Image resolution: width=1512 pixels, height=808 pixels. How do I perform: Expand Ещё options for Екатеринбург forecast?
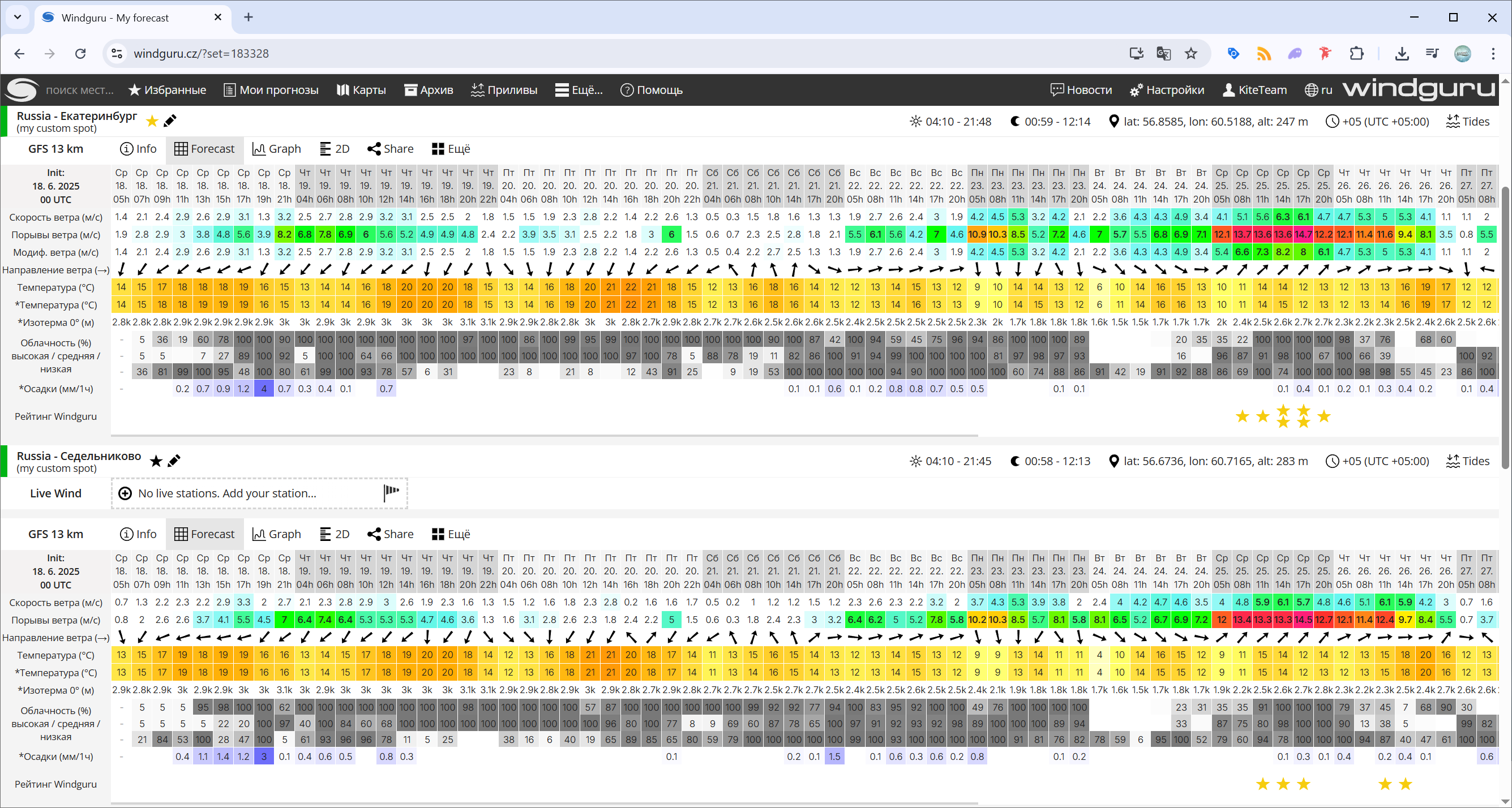coord(451,149)
